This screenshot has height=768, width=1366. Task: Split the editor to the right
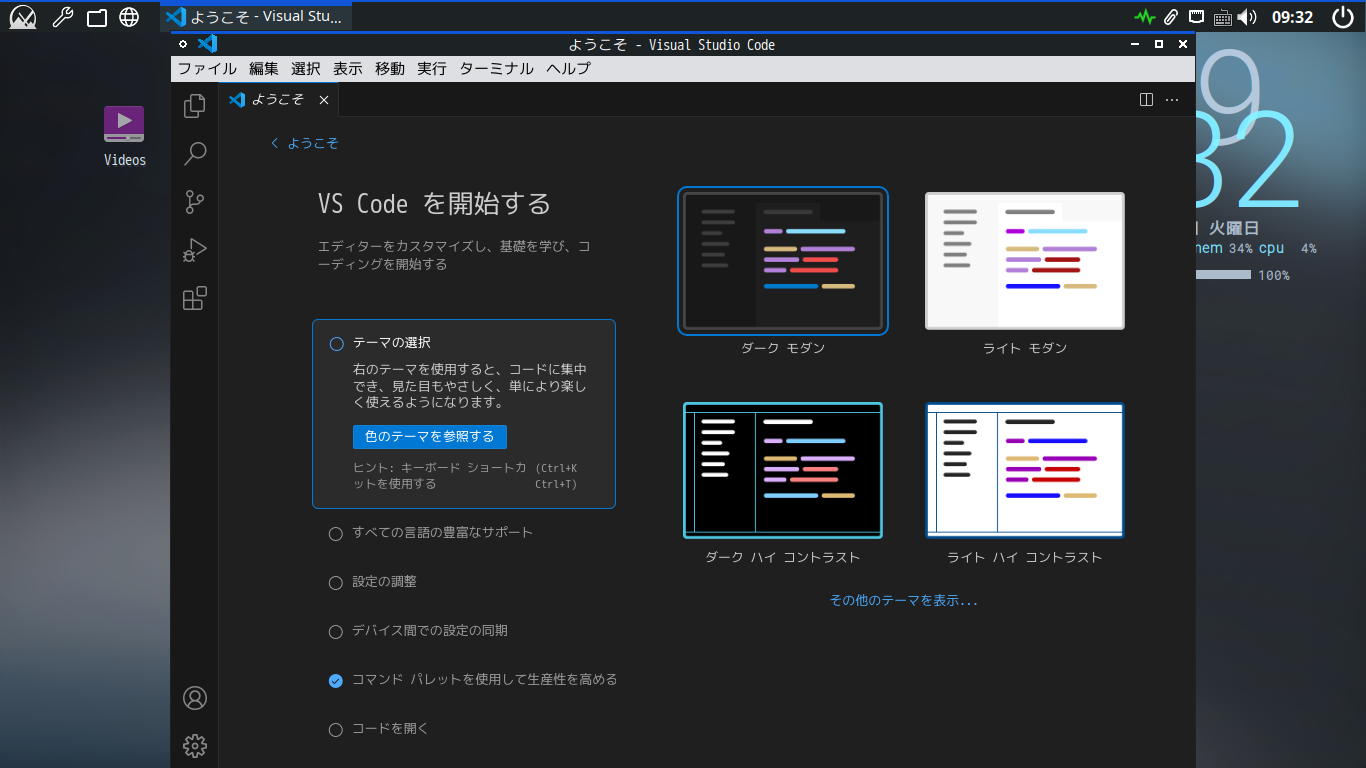[x=1147, y=100]
